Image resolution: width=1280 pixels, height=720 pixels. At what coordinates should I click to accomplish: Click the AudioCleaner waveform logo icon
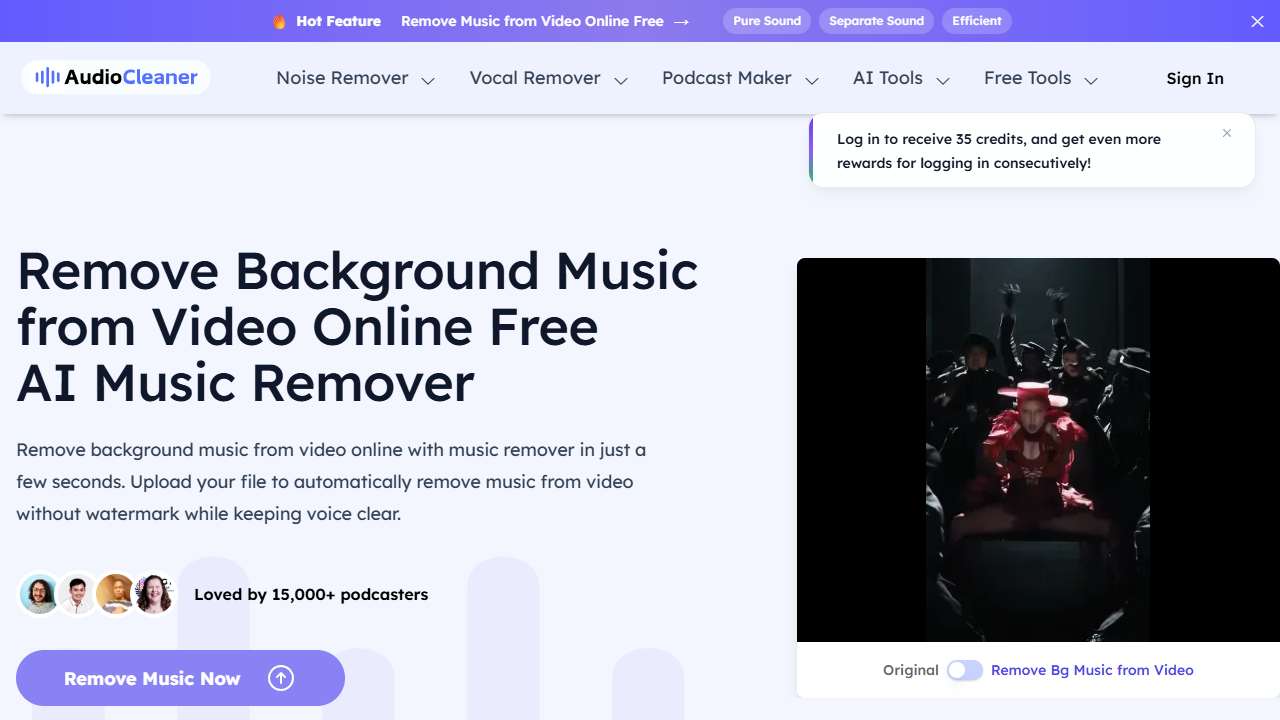46,77
